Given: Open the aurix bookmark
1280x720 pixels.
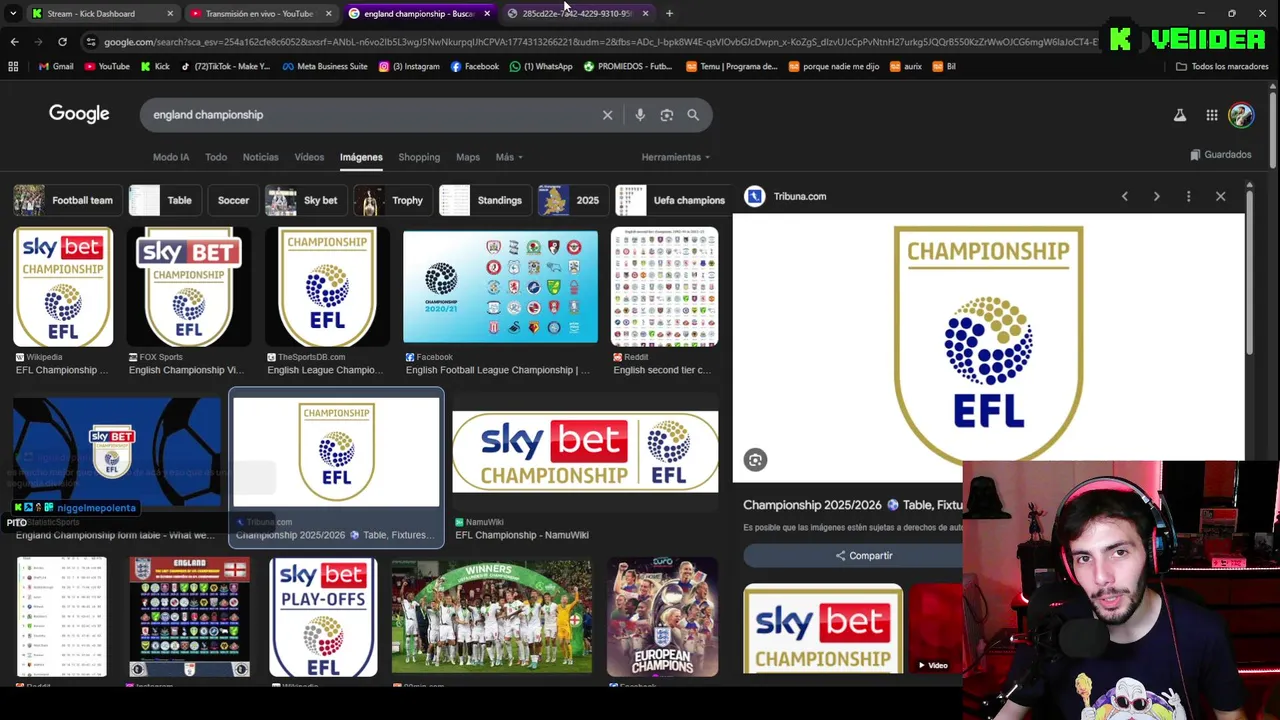Looking at the screenshot, I should [x=905, y=66].
